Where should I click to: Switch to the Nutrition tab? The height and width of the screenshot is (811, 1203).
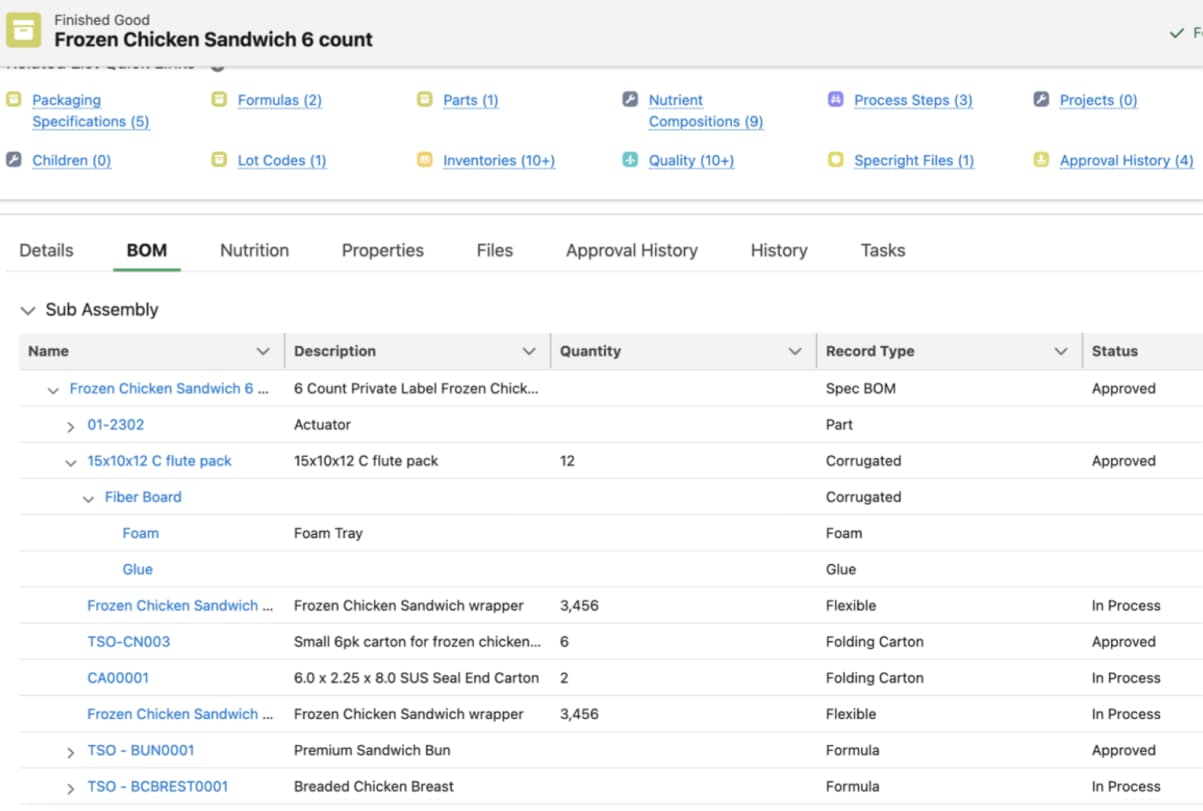253,250
